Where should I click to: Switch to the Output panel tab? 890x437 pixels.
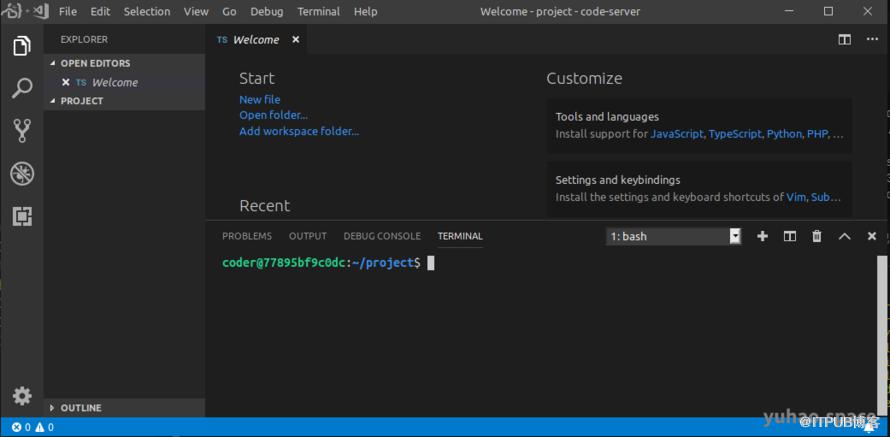(x=308, y=236)
